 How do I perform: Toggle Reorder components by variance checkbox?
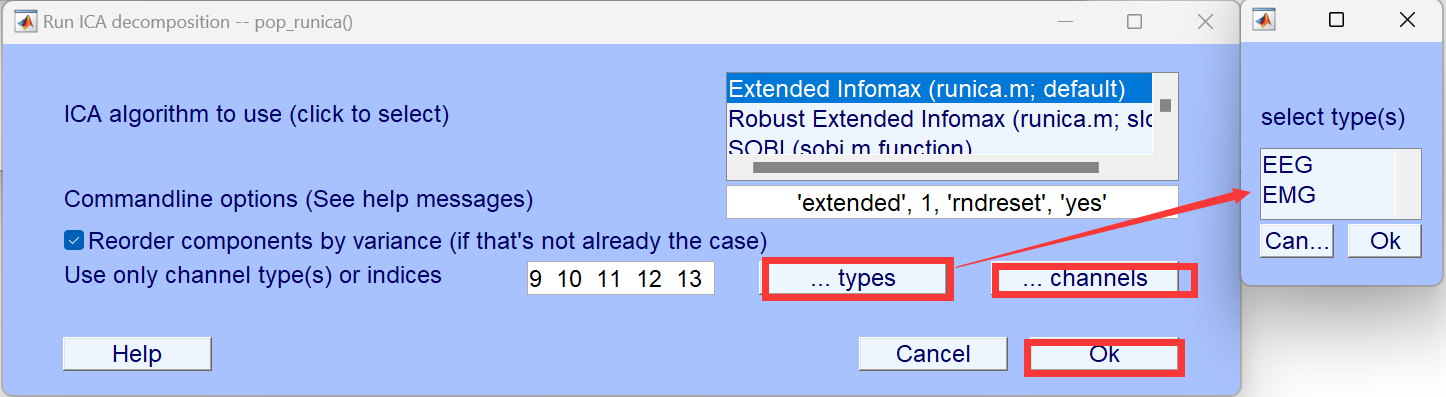(x=74, y=241)
